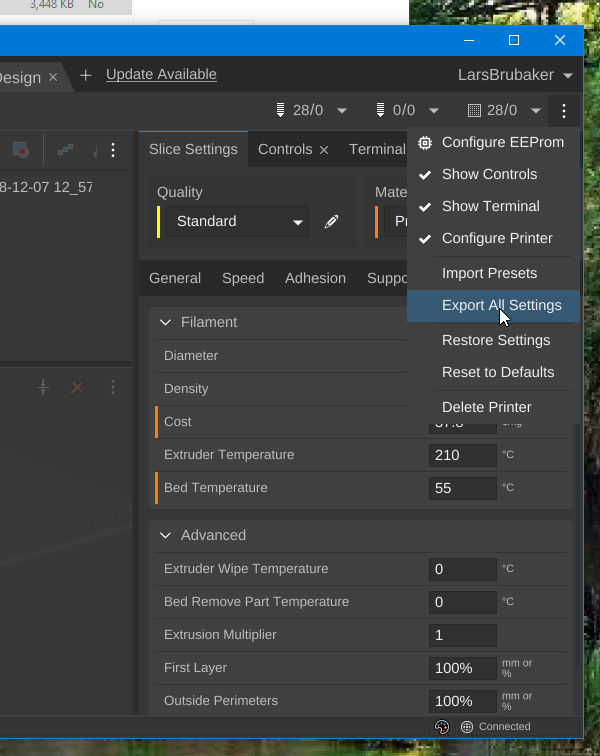Close the Design tab
Image resolution: width=600 pixels, height=756 pixels.
(x=53, y=77)
